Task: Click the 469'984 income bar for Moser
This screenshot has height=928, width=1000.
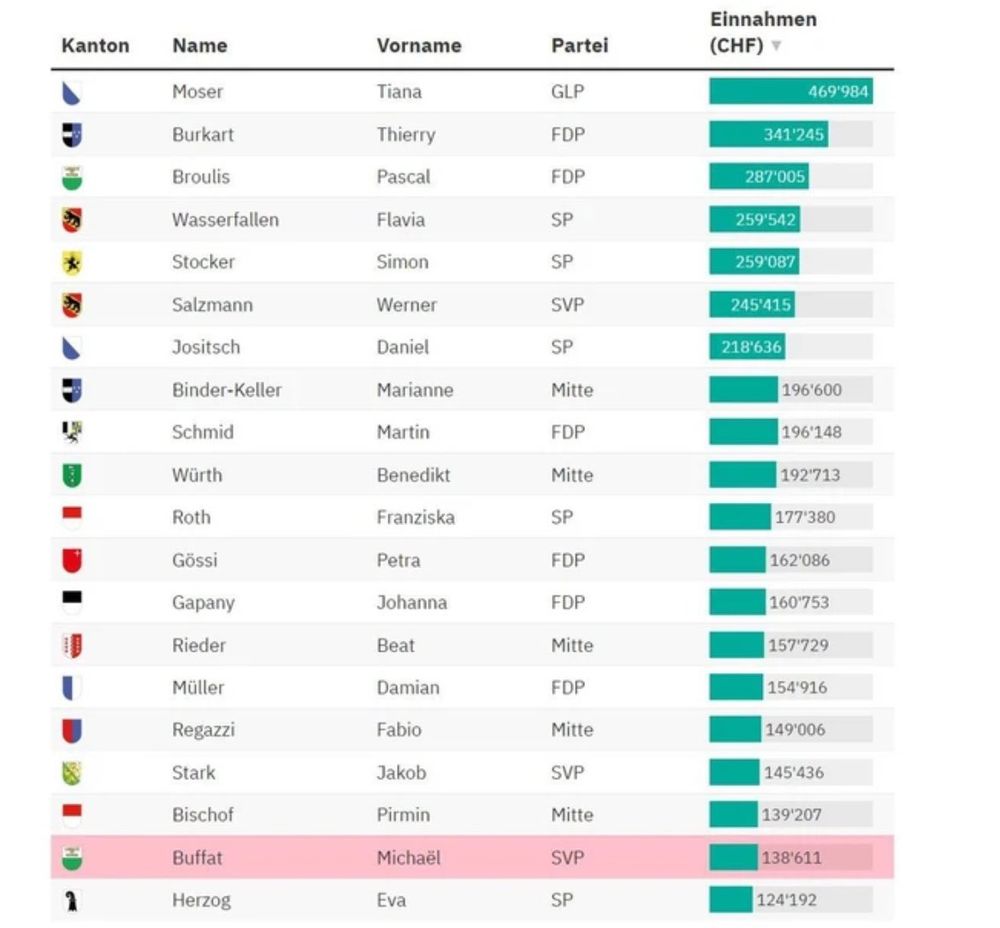Action: coord(791,91)
